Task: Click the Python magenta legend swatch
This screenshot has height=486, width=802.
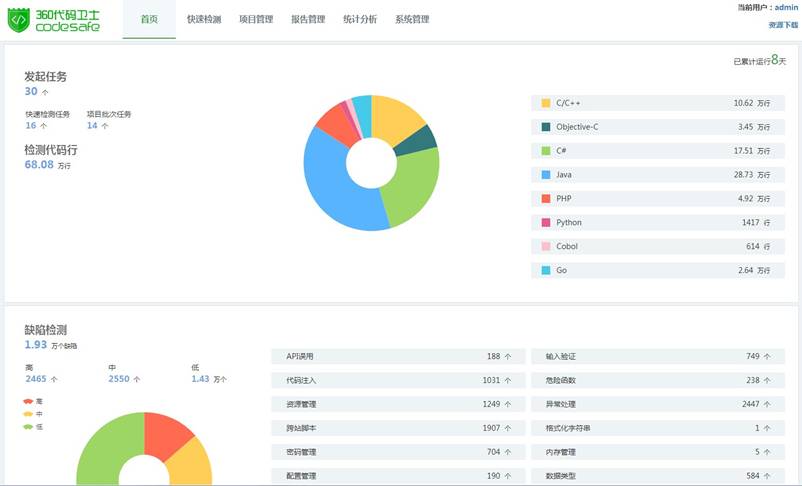Action: pos(546,222)
